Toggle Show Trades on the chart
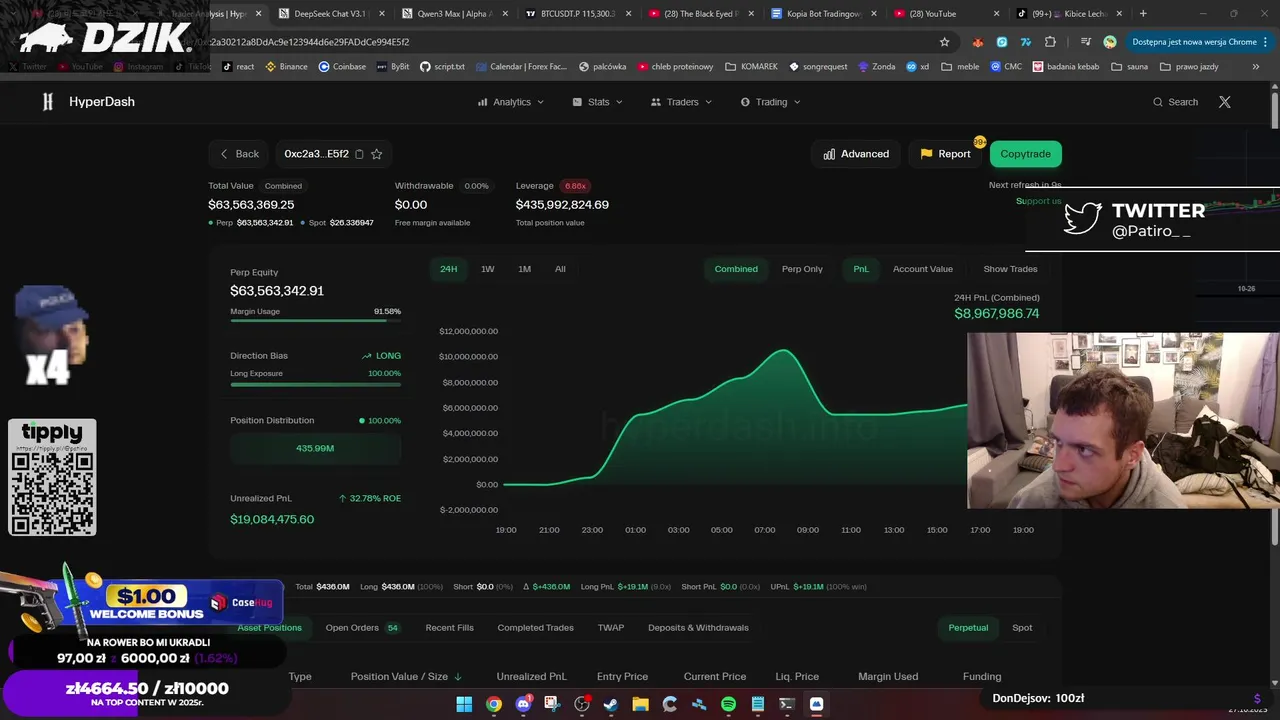 pyautogui.click(x=1010, y=269)
